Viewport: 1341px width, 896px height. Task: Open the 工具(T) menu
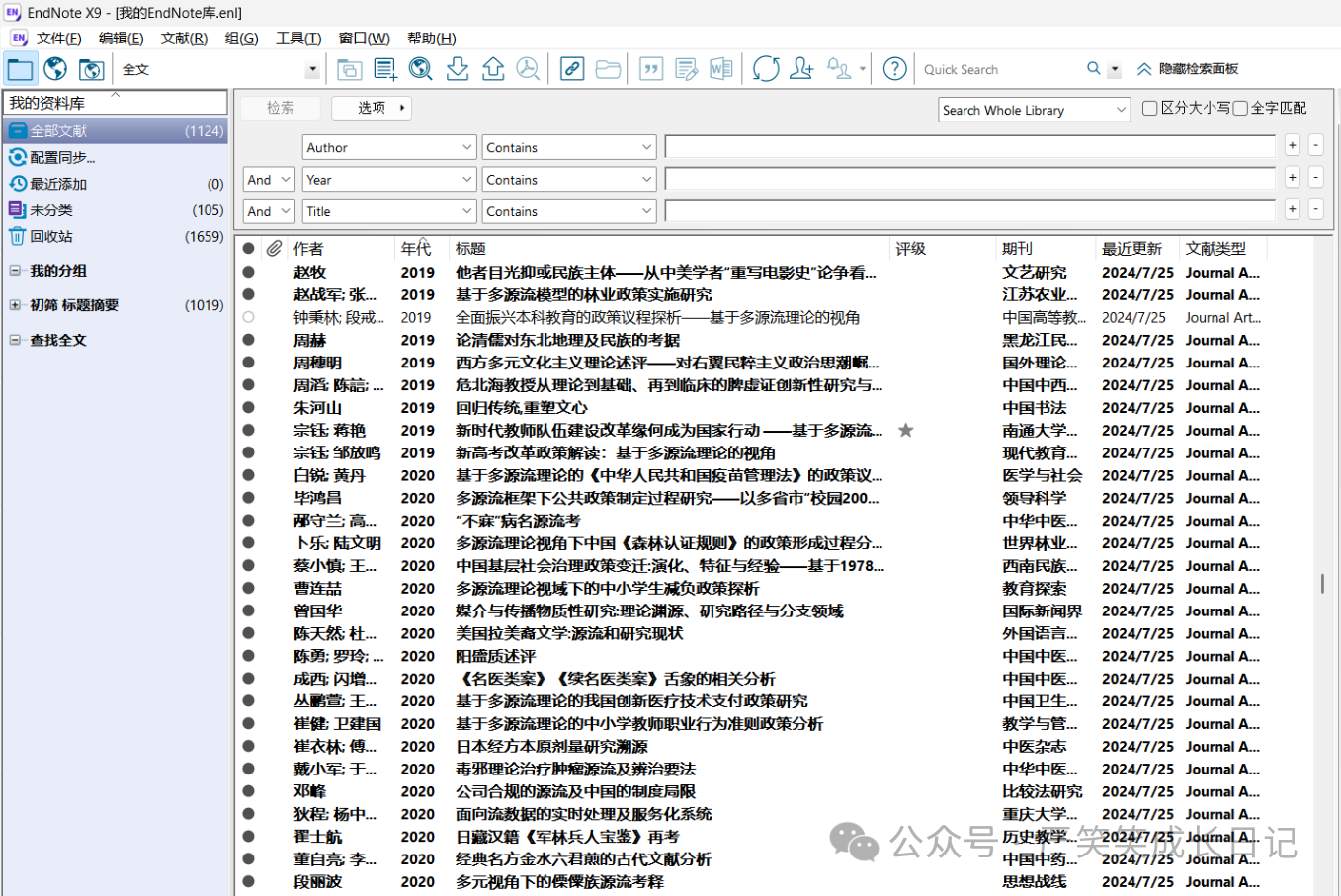(297, 39)
